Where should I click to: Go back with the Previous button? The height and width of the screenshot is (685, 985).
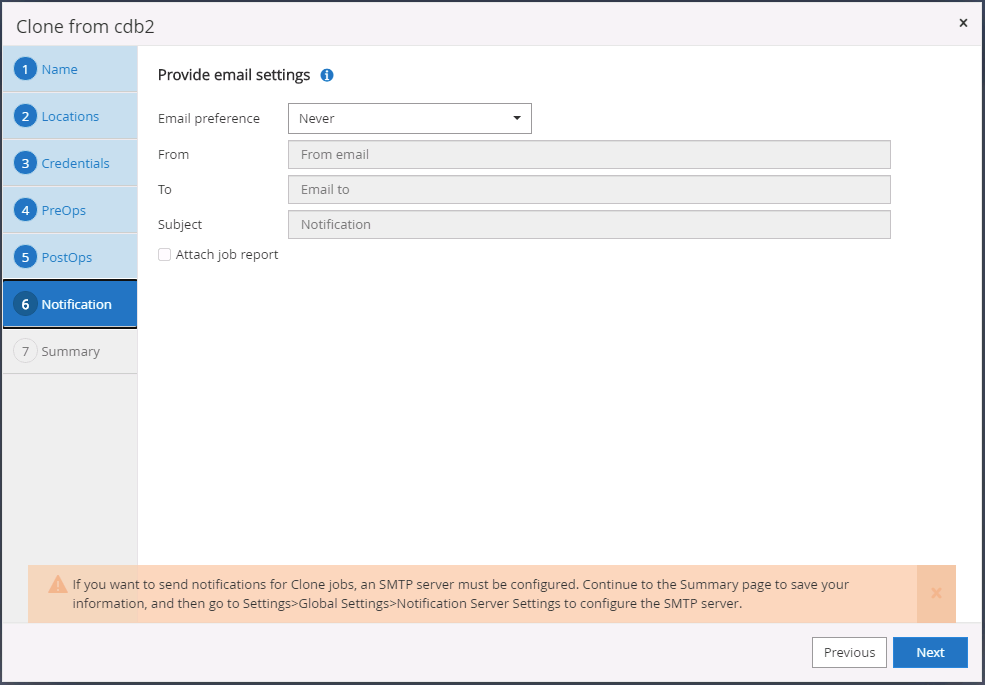click(x=849, y=652)
